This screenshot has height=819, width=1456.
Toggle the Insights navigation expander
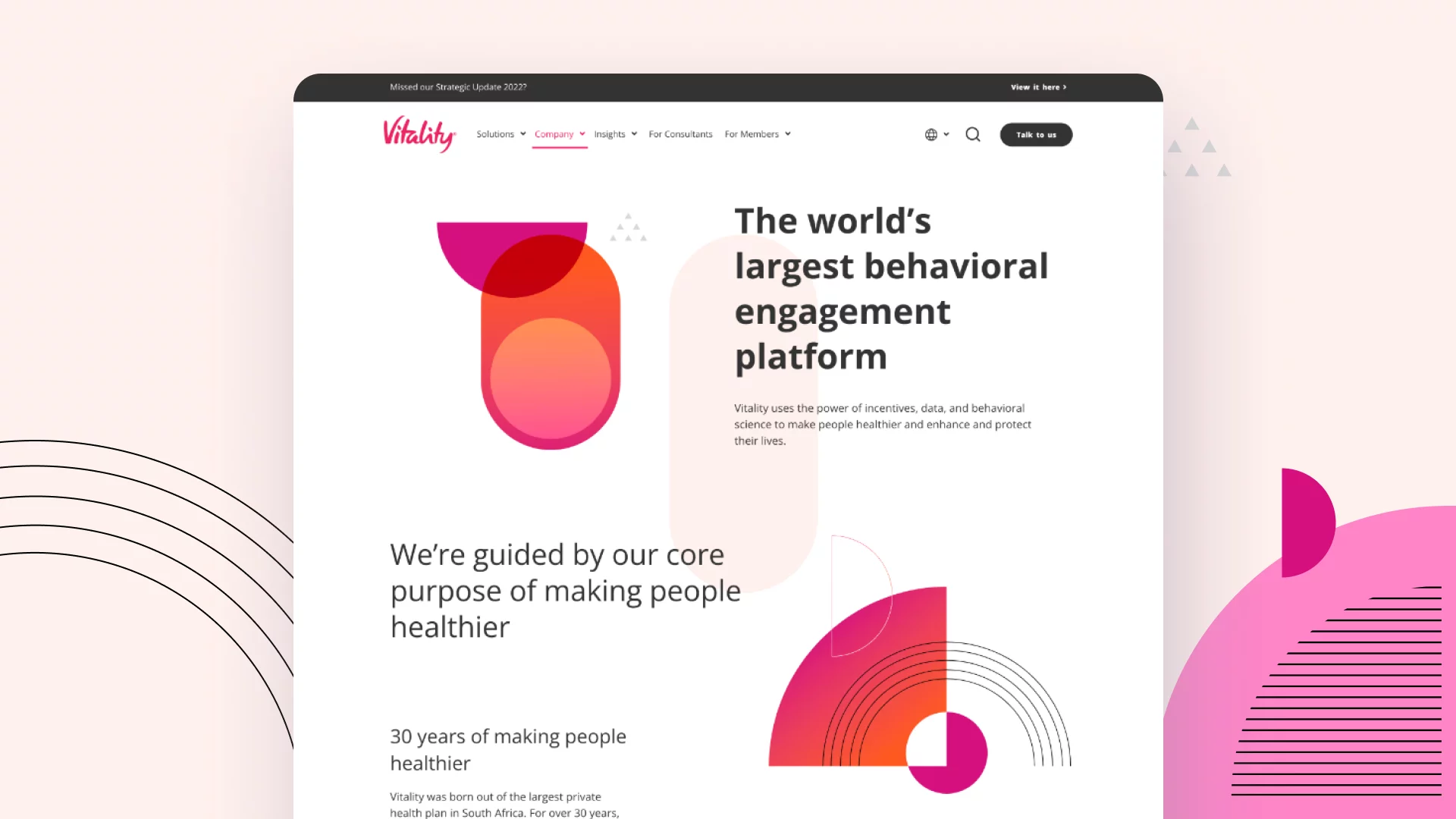[634, 134]
